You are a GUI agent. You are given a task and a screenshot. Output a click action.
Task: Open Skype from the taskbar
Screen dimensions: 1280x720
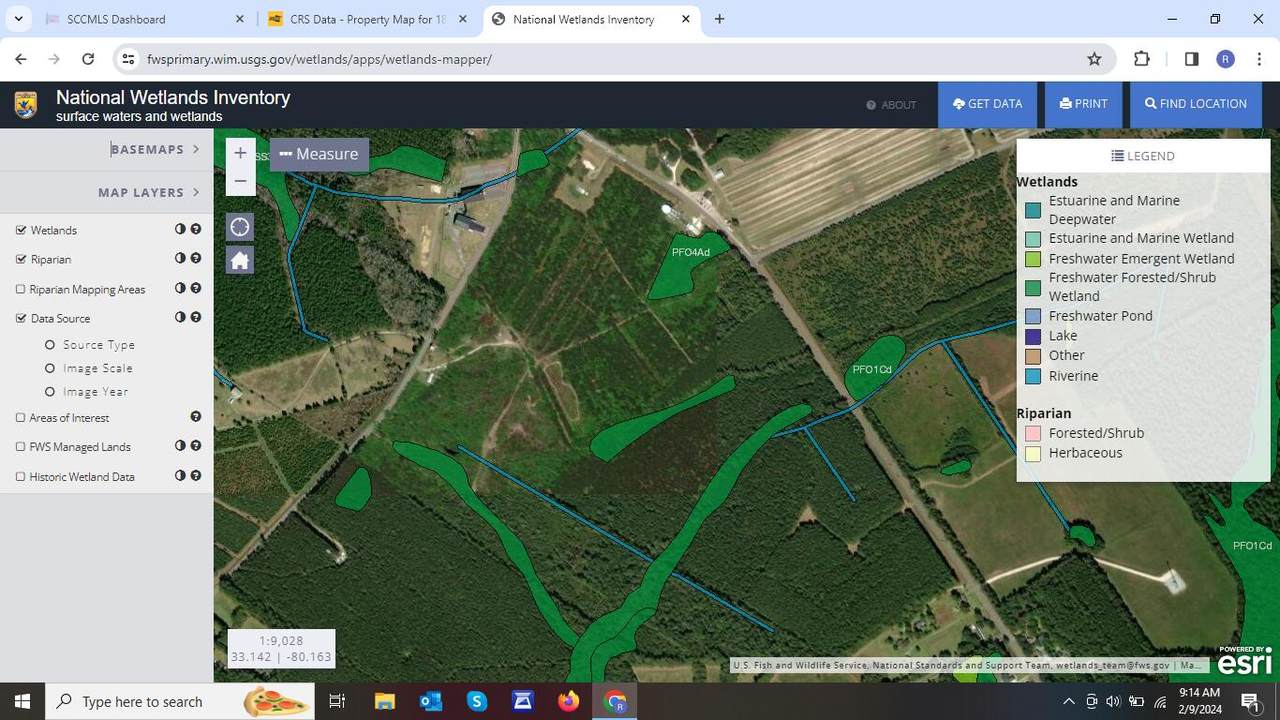pos(476,702)
